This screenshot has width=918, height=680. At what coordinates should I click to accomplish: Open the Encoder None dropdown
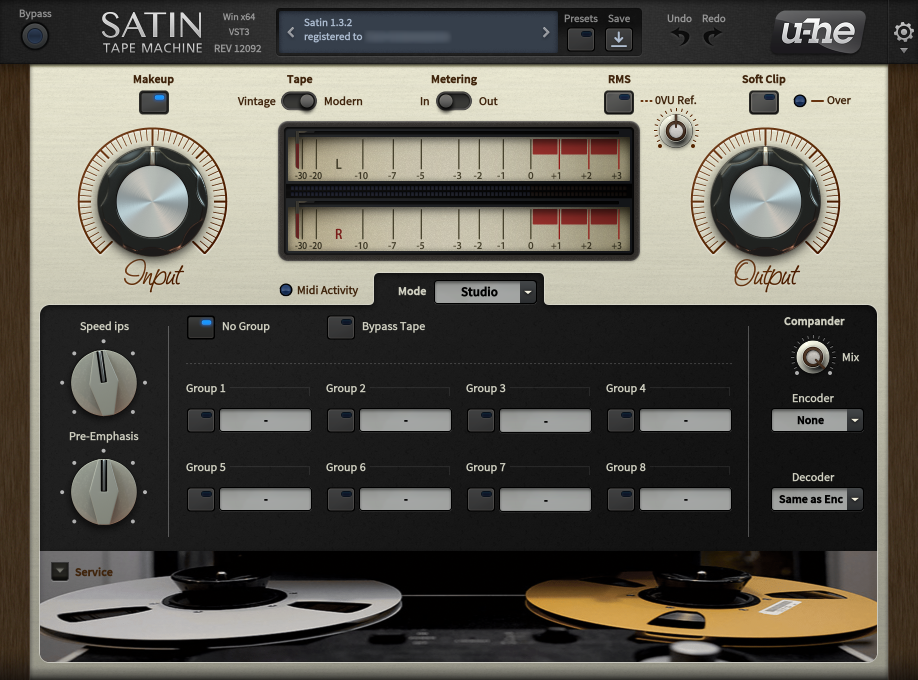pyautogui.click(x=817, y=421)
